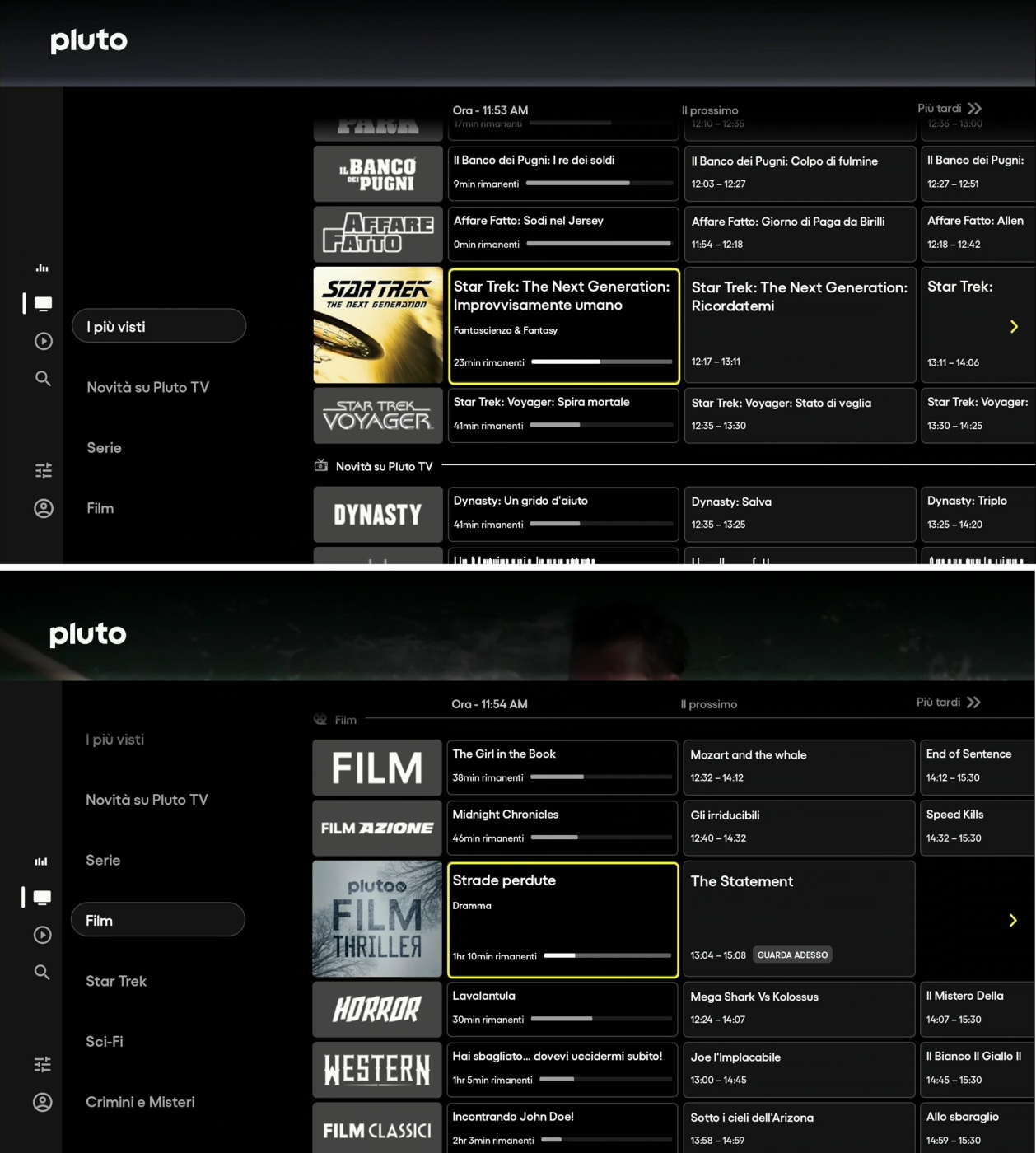Click progress bar of Strade perdute
The image size is (1036, 1153).
click(608, 955)
